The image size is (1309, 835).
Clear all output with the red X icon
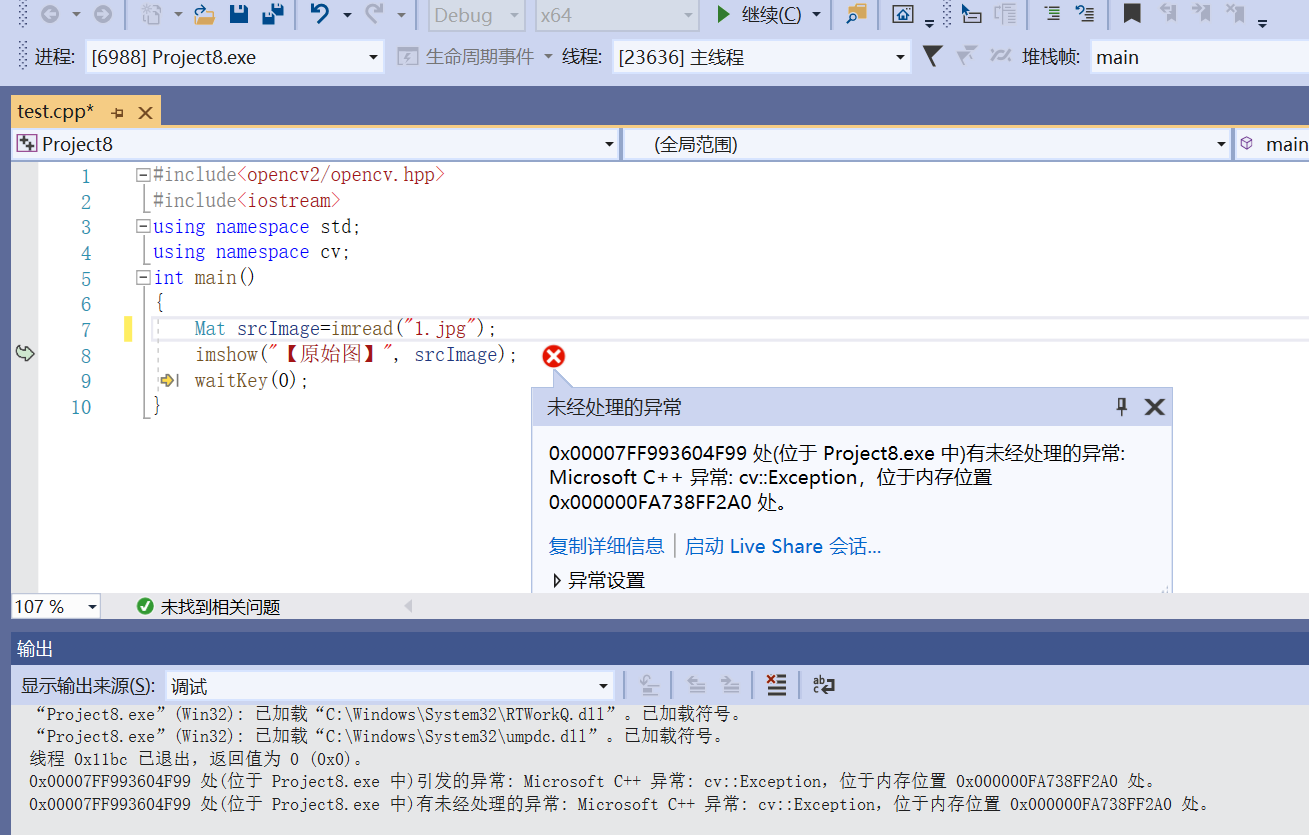777,685
